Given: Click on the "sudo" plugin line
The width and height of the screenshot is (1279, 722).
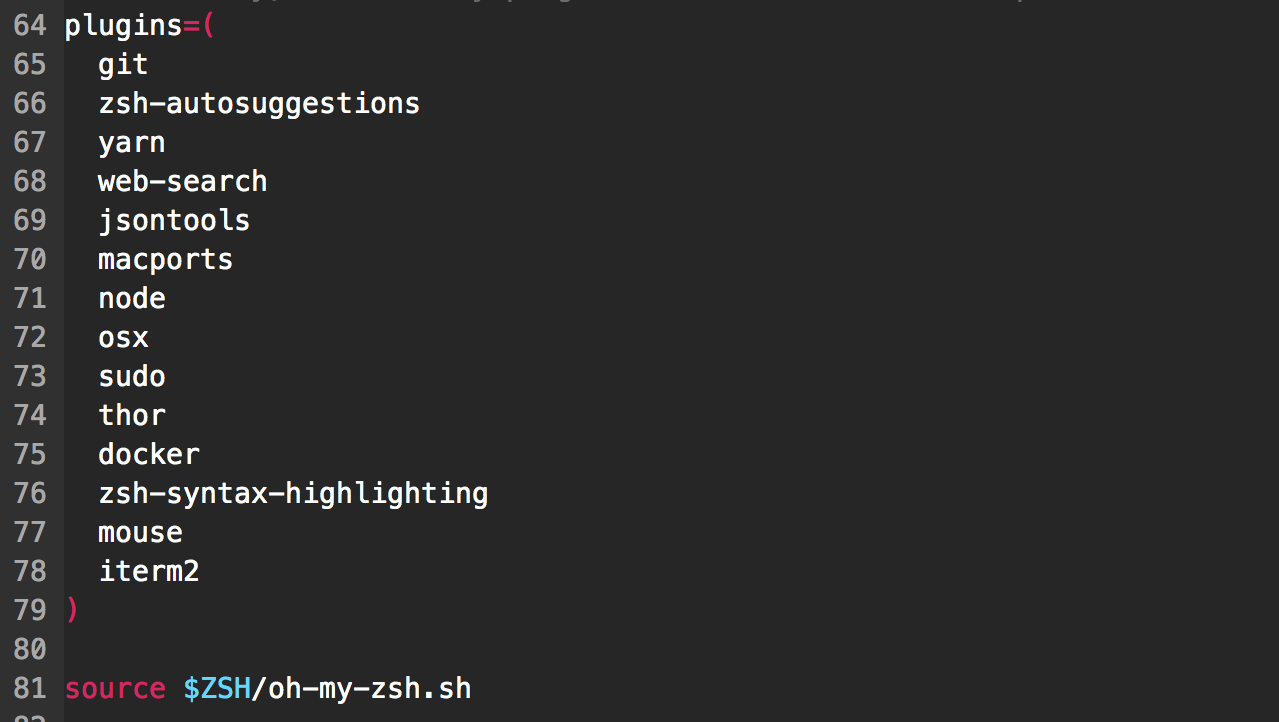Looking at the screenshot, I should (131, 377).
